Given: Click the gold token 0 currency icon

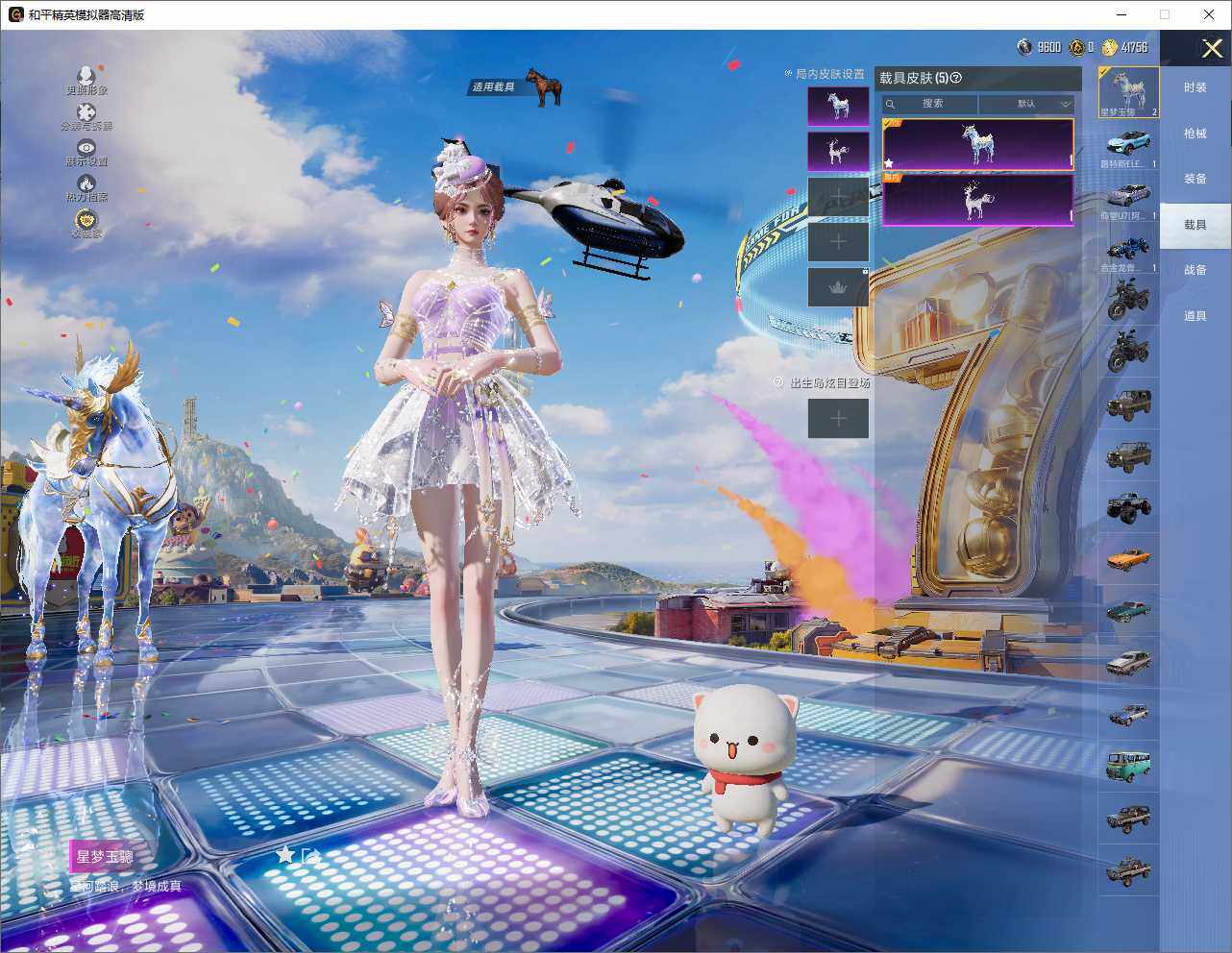Looking at the screenshot, I should click(x=1077, y=47).
